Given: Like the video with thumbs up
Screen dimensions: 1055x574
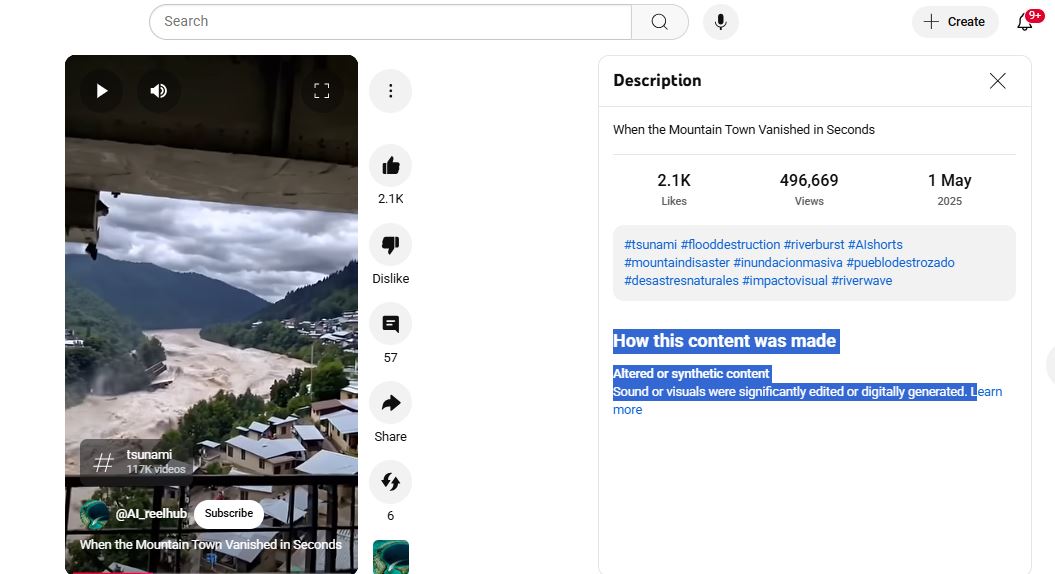Looking at the screenshot, I should tap(390, 166).
